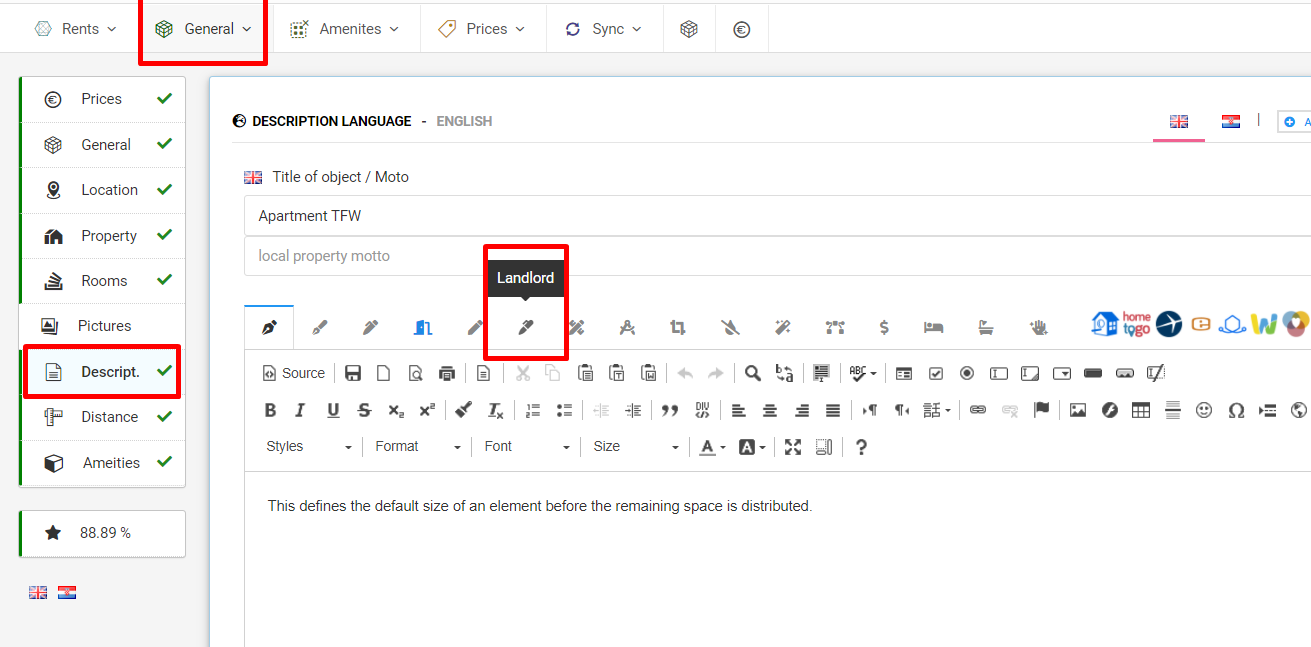Open the Landlord description tab

coord(526,327)
